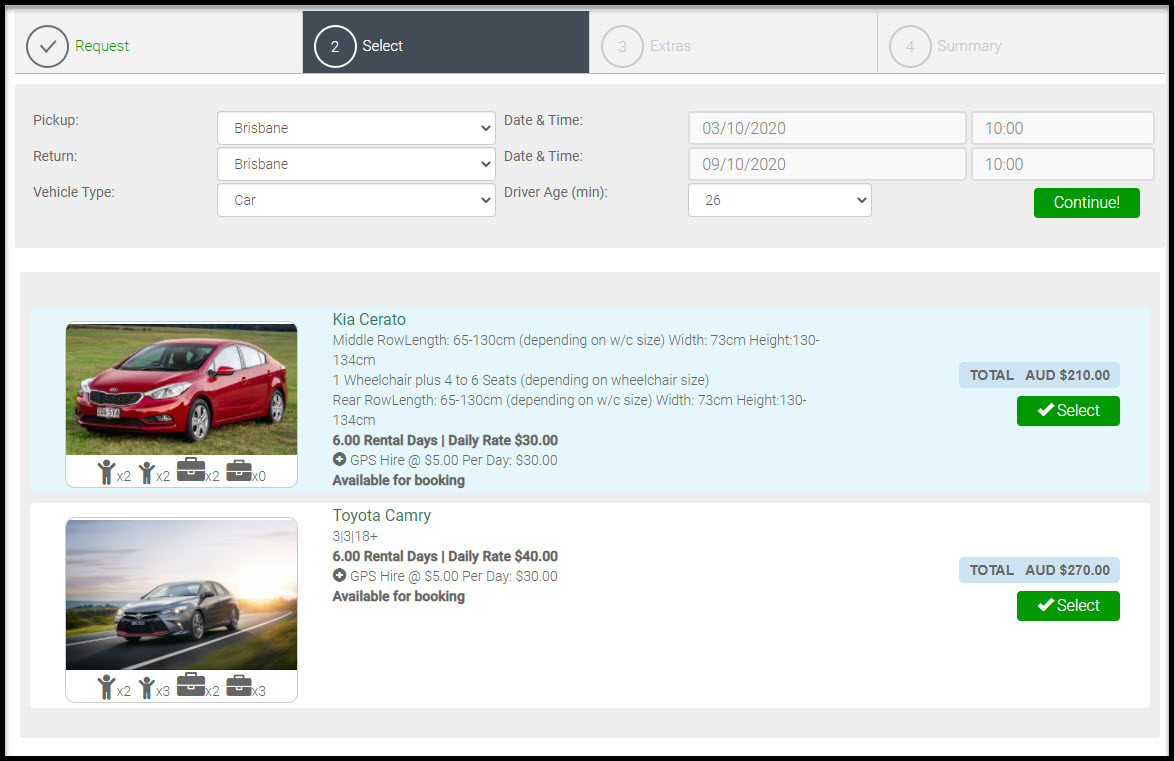Click the Pickup: label
Screen dimensions: 1175x761
55,120
